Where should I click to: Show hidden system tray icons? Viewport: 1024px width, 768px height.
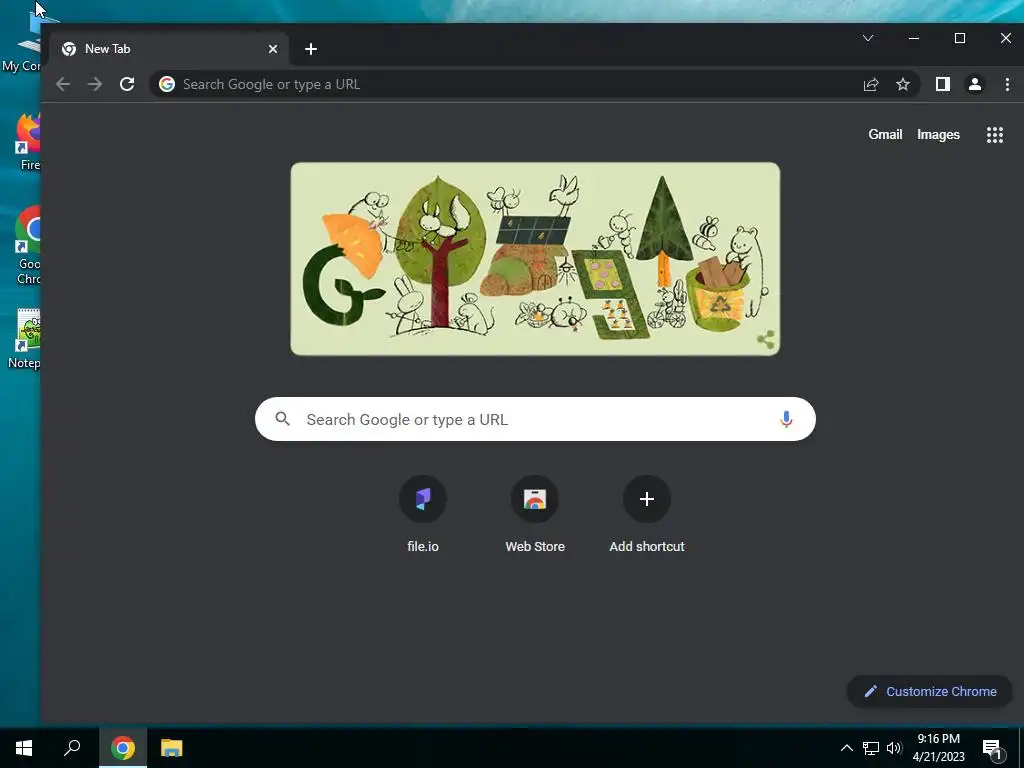point(846,748)
